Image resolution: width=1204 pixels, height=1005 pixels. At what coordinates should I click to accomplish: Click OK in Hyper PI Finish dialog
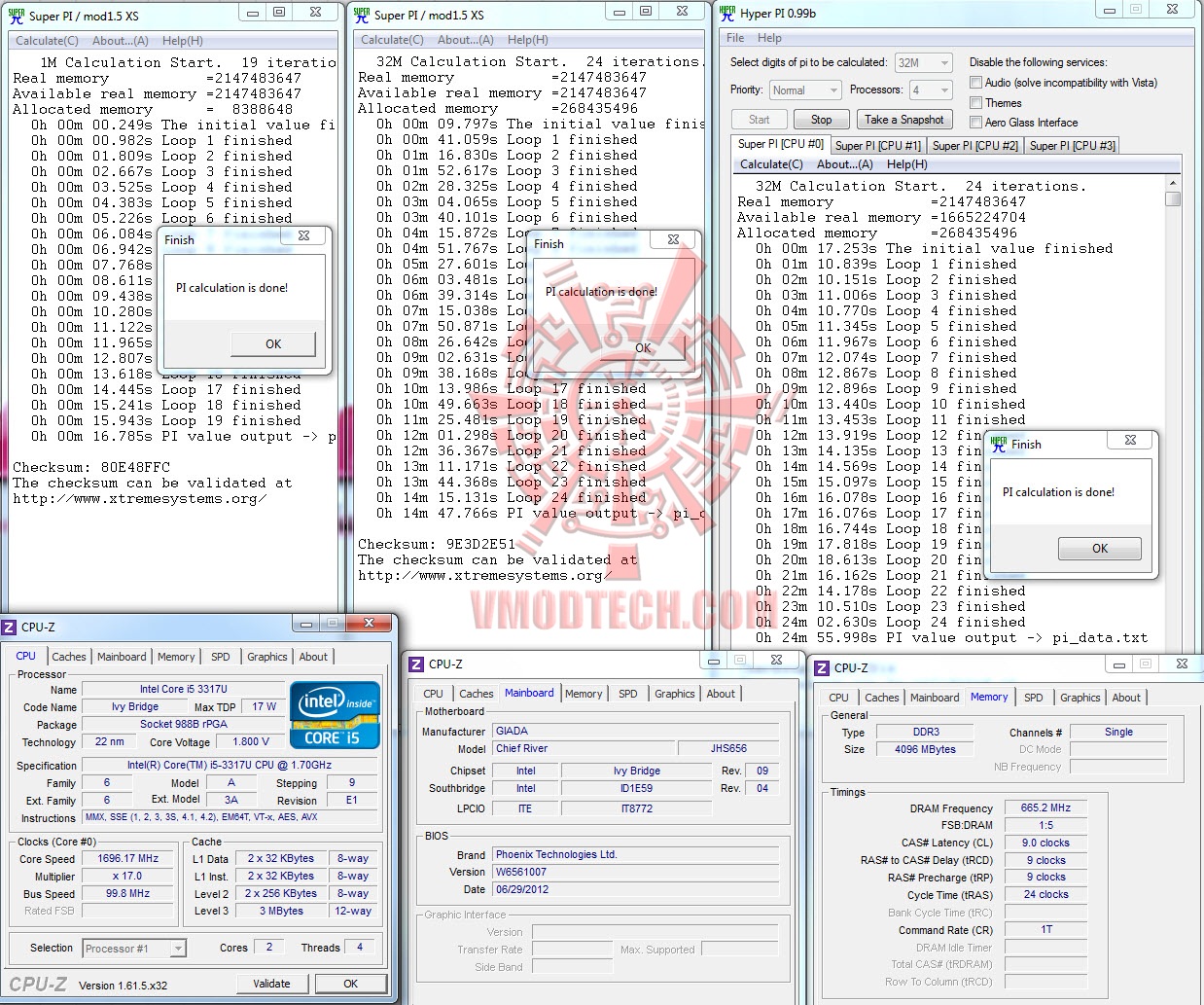coord(1100,549)
